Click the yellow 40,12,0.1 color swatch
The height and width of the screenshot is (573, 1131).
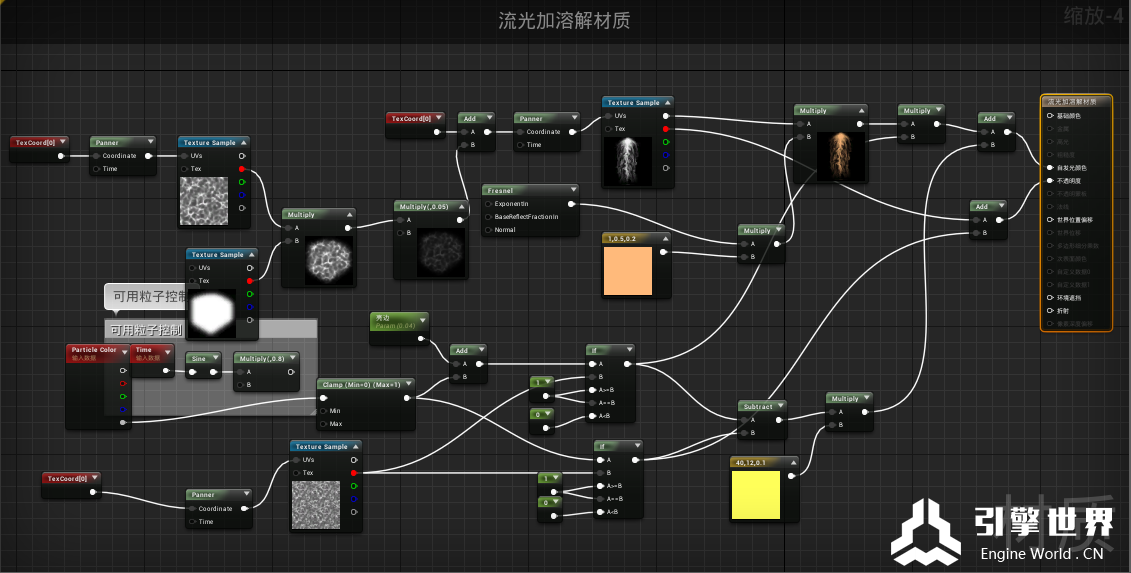tap(756, 494)
